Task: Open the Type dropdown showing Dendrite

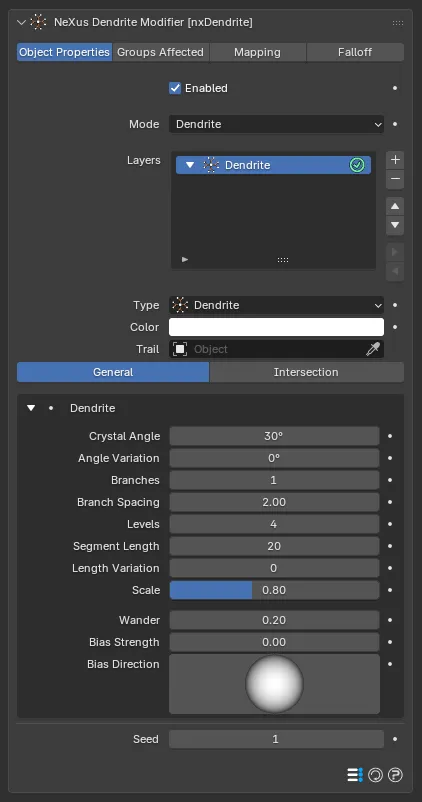Action: click(x=276, y=305)
